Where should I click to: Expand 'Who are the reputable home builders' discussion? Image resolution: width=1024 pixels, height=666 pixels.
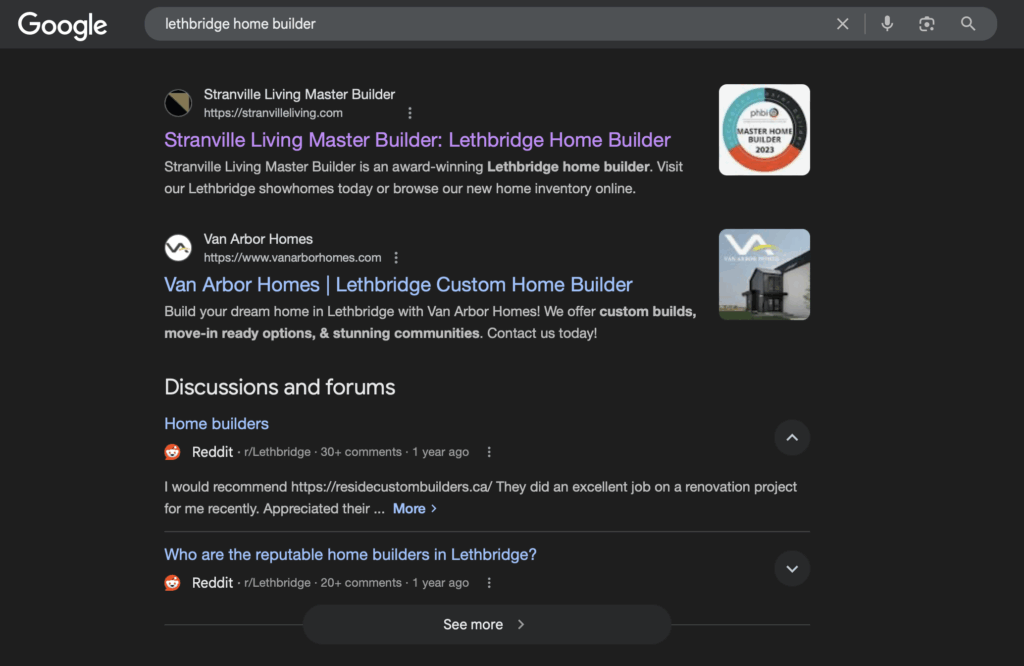click(x=791, y=569)
